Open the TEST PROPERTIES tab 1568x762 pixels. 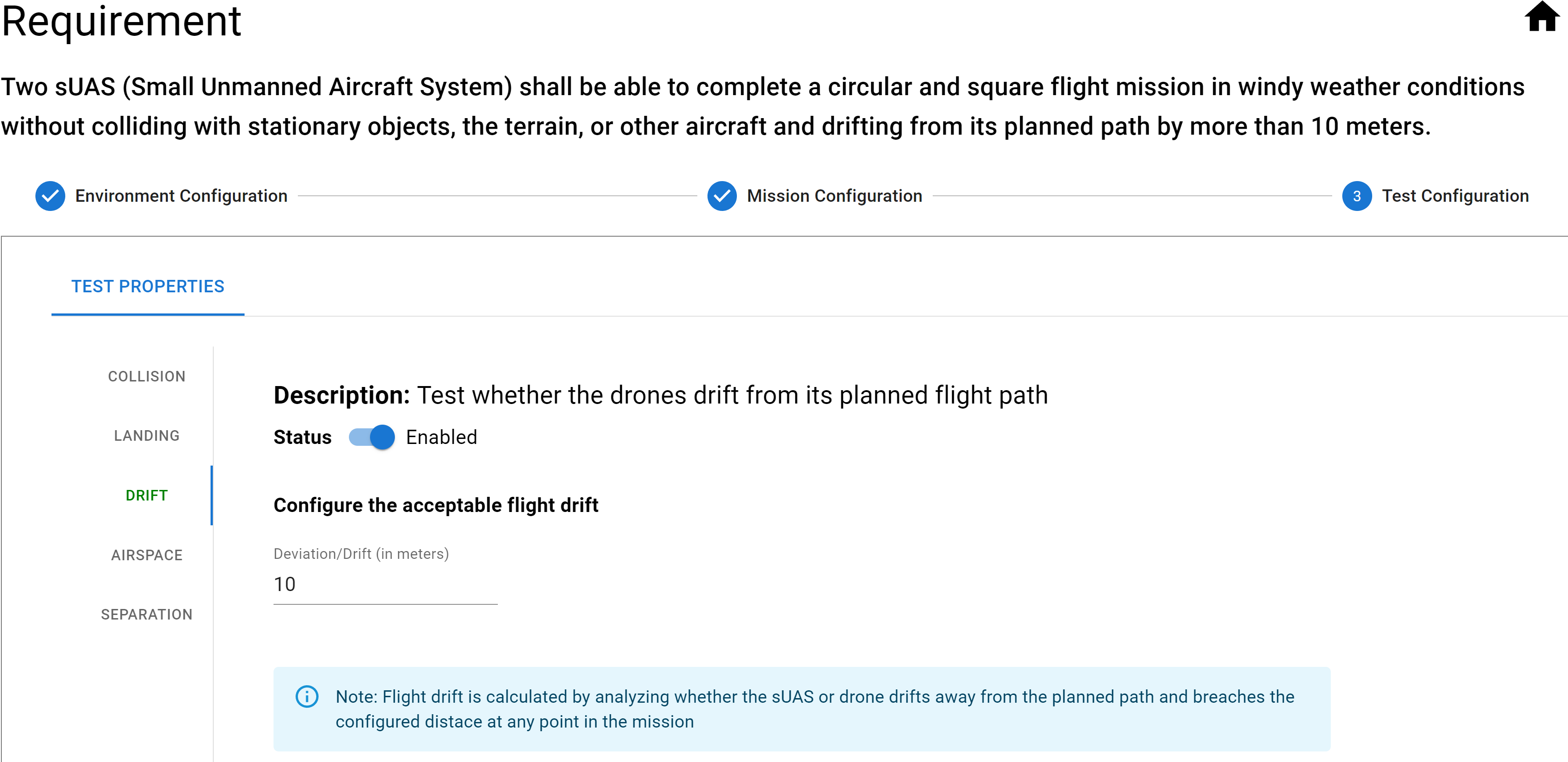[x=148, y=287]
